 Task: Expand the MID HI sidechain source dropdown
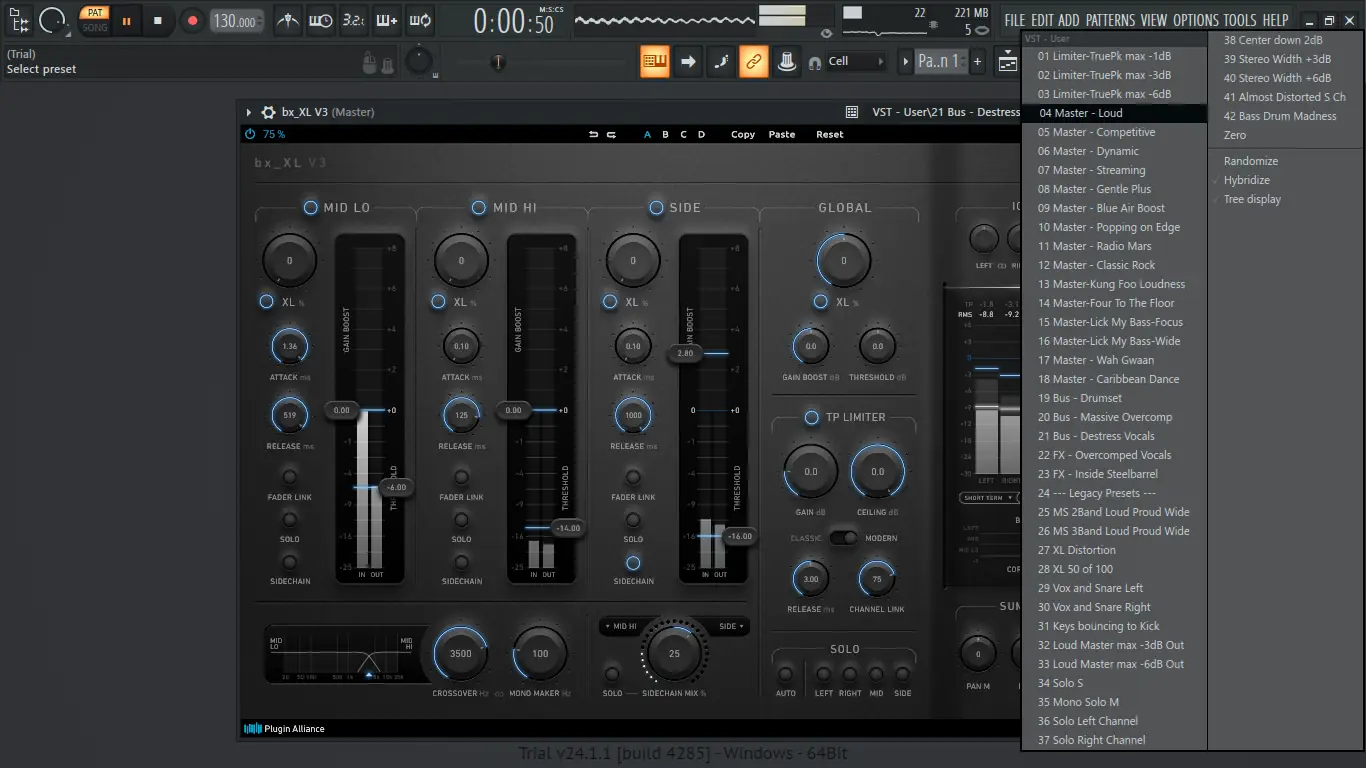point(620,626)
